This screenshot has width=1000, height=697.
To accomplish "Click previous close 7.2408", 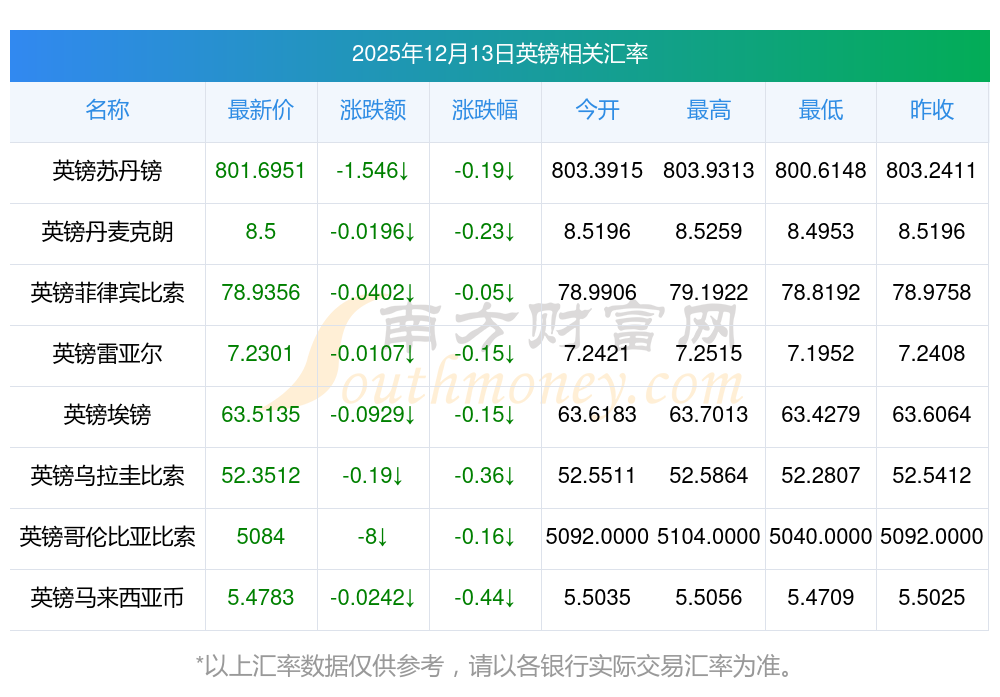I will coord(932,353).
